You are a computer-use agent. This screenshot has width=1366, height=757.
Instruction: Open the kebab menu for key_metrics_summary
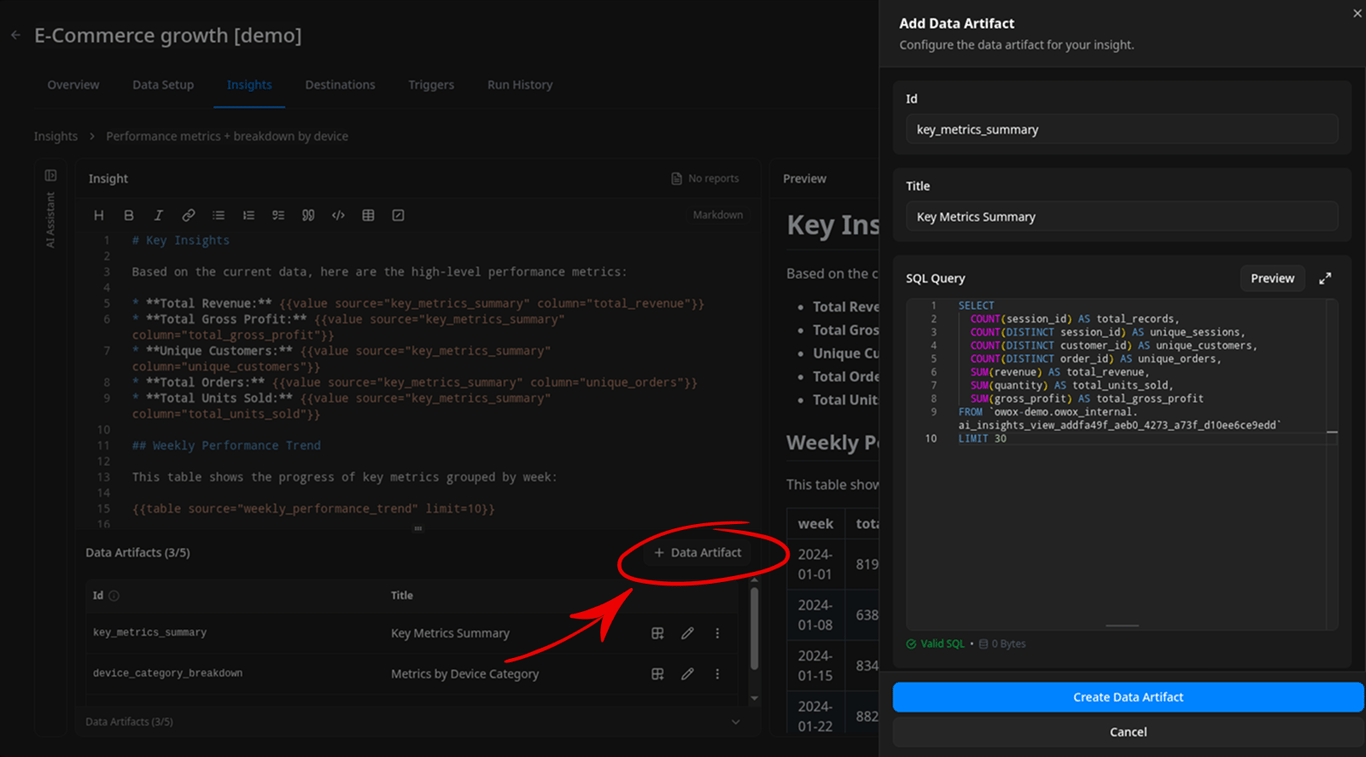tap(717, 632)
